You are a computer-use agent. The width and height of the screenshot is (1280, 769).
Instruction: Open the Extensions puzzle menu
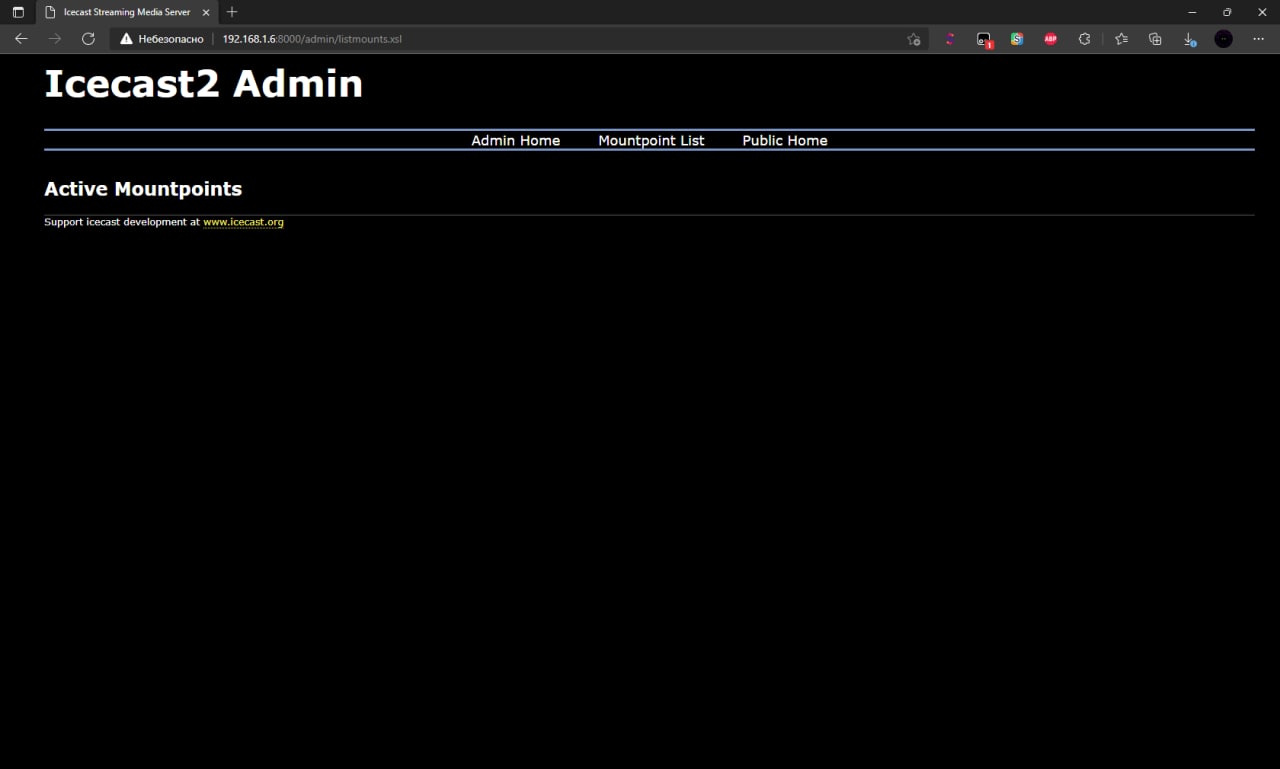tap(1084, 39)
